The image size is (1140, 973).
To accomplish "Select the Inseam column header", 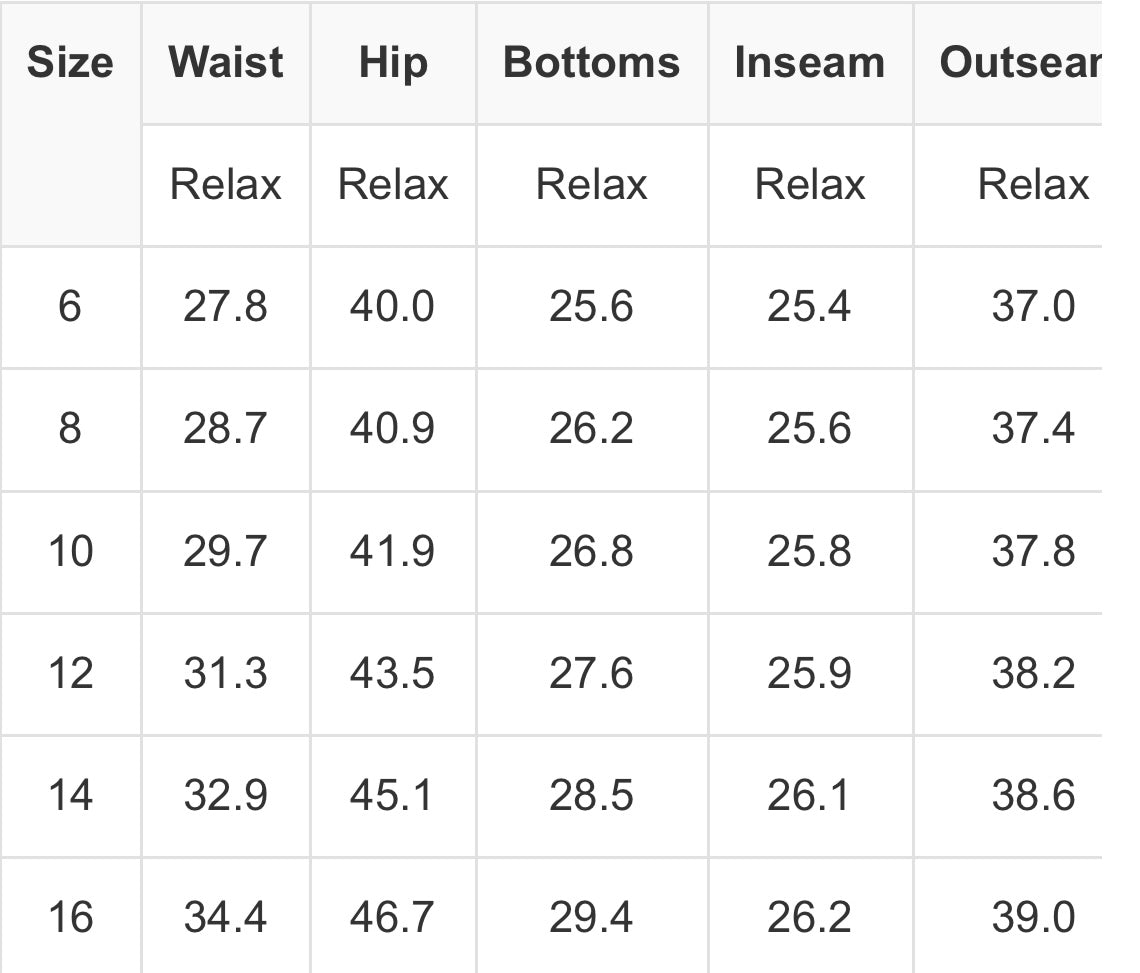I will pos(810,63).
